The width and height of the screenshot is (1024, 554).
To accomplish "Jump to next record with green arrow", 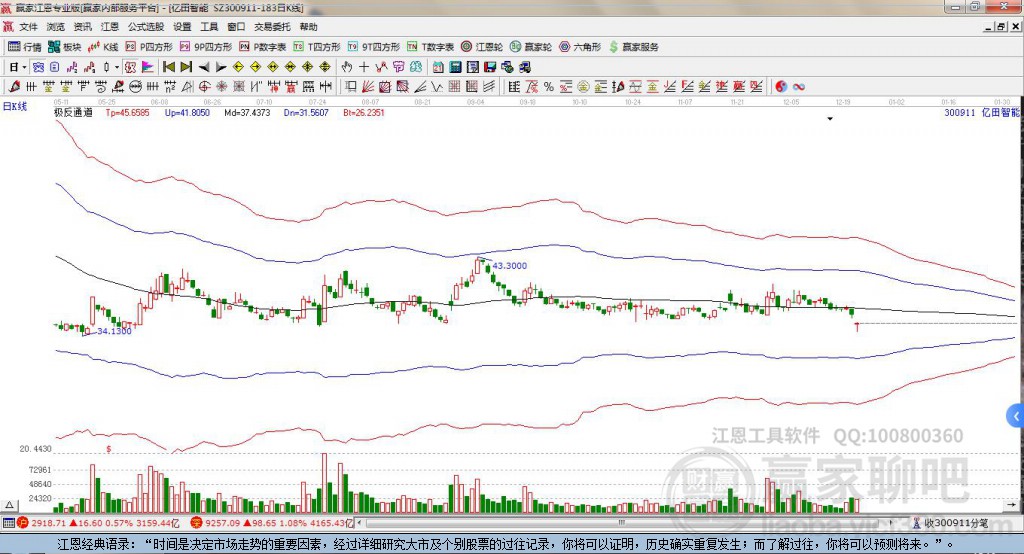I will tap(185, 66).
